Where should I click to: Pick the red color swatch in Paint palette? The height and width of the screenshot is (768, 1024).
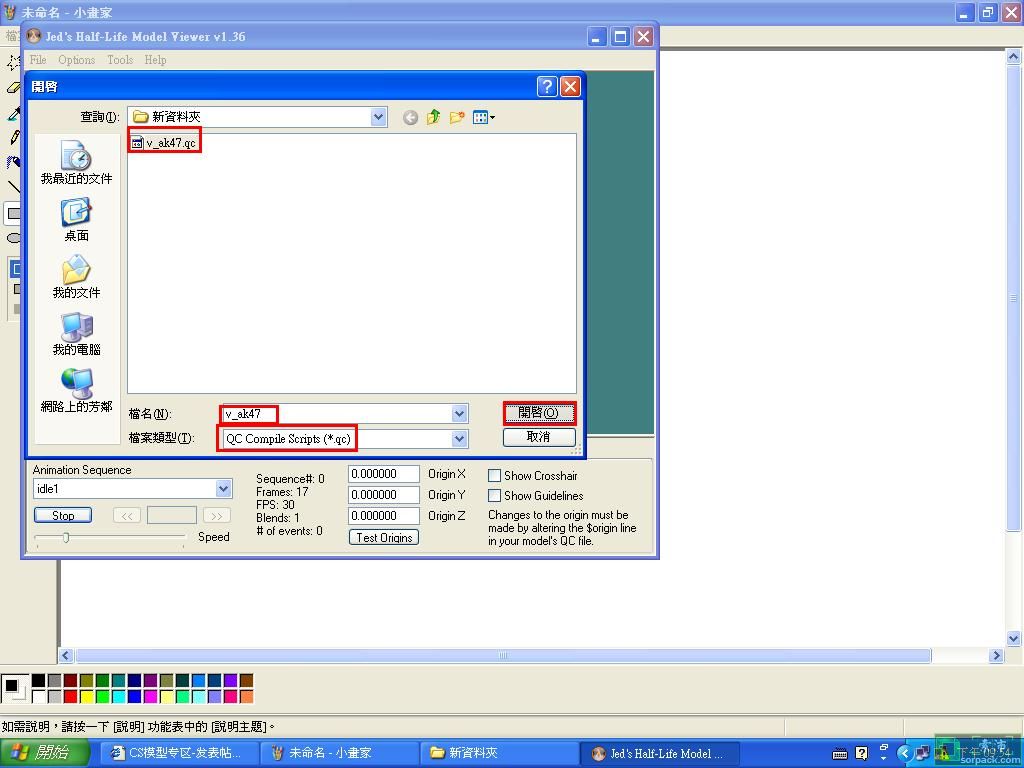tap(71, 697)
